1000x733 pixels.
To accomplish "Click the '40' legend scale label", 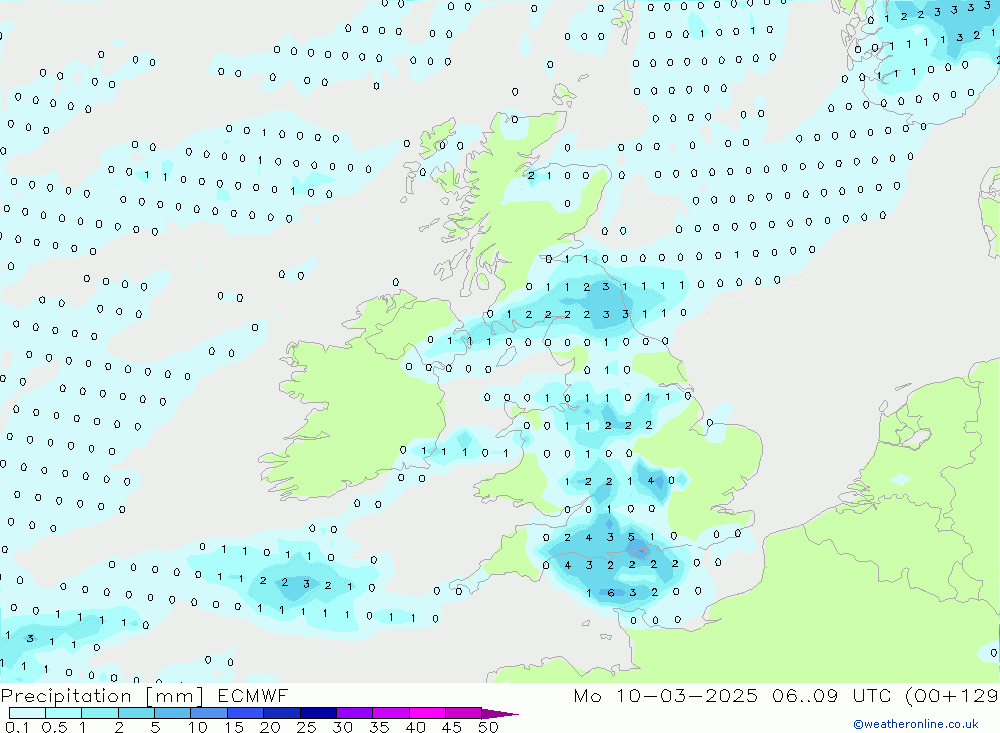I will (416, 727).
